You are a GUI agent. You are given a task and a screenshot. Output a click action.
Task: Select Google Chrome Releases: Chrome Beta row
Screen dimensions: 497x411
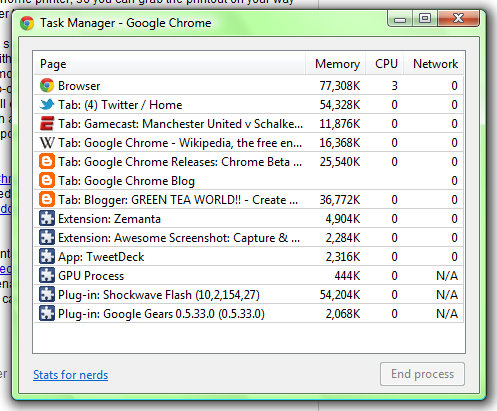pyautogui.click(x=249, y=162)
